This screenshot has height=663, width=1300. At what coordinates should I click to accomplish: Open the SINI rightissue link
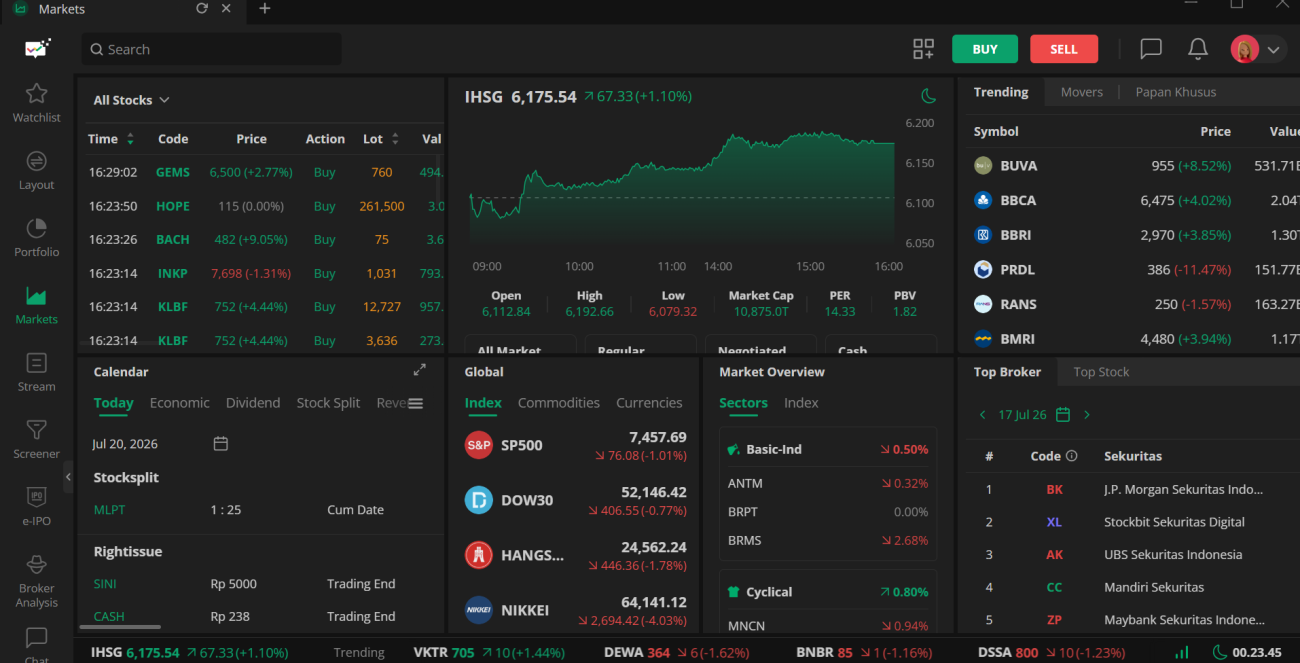click(x=105, y=584)
